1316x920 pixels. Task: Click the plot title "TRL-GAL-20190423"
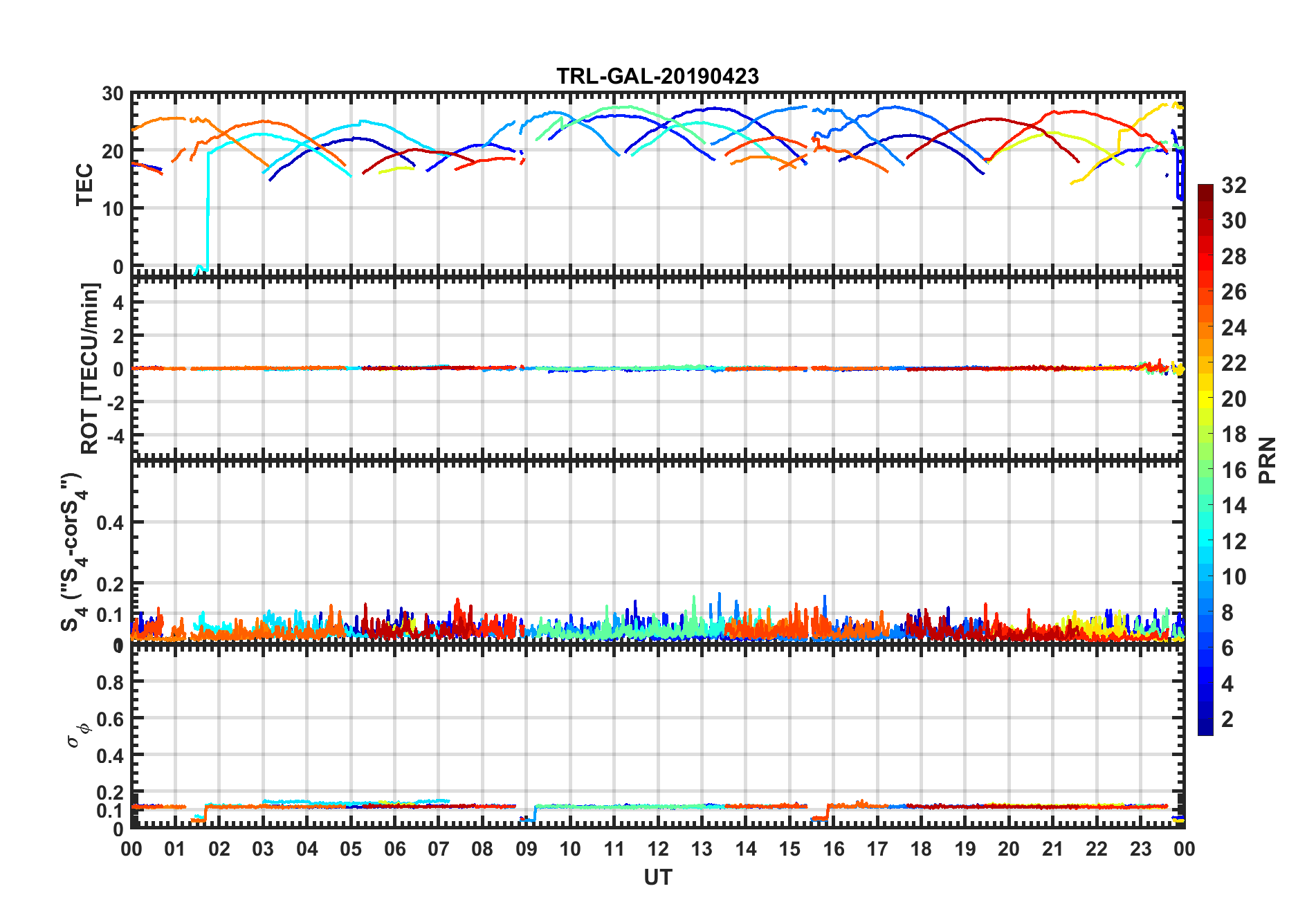click(x=657, y=76)
